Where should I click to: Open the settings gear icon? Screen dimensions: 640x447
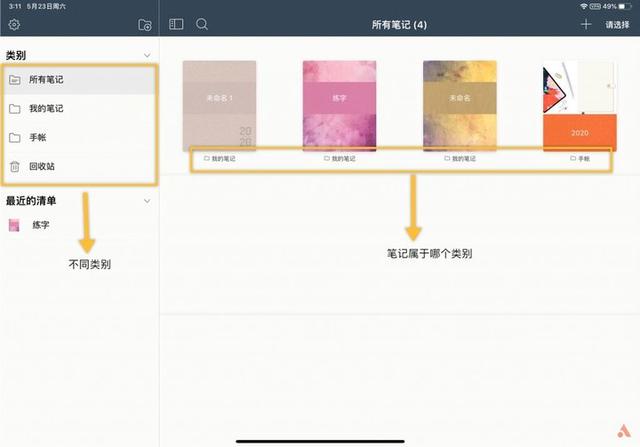pos(14,24)
